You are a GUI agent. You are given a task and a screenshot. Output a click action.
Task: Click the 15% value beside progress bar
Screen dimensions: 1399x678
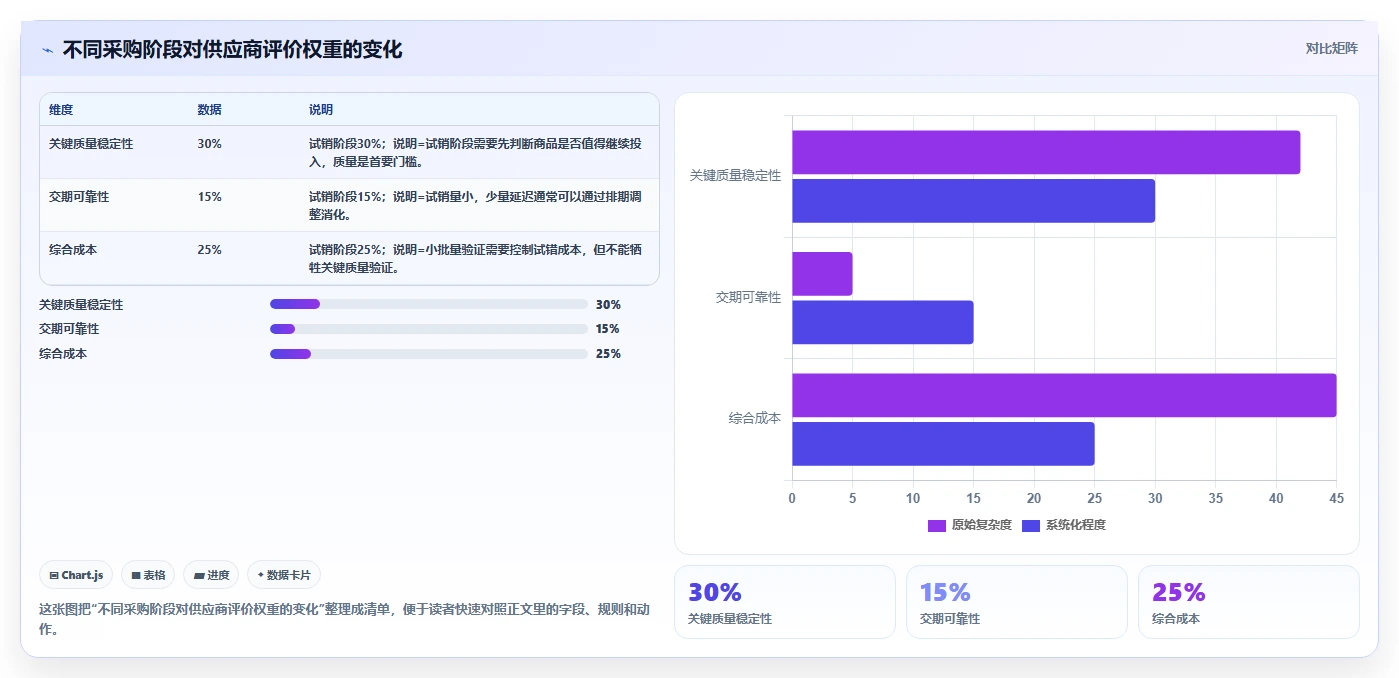click(608, 329)
